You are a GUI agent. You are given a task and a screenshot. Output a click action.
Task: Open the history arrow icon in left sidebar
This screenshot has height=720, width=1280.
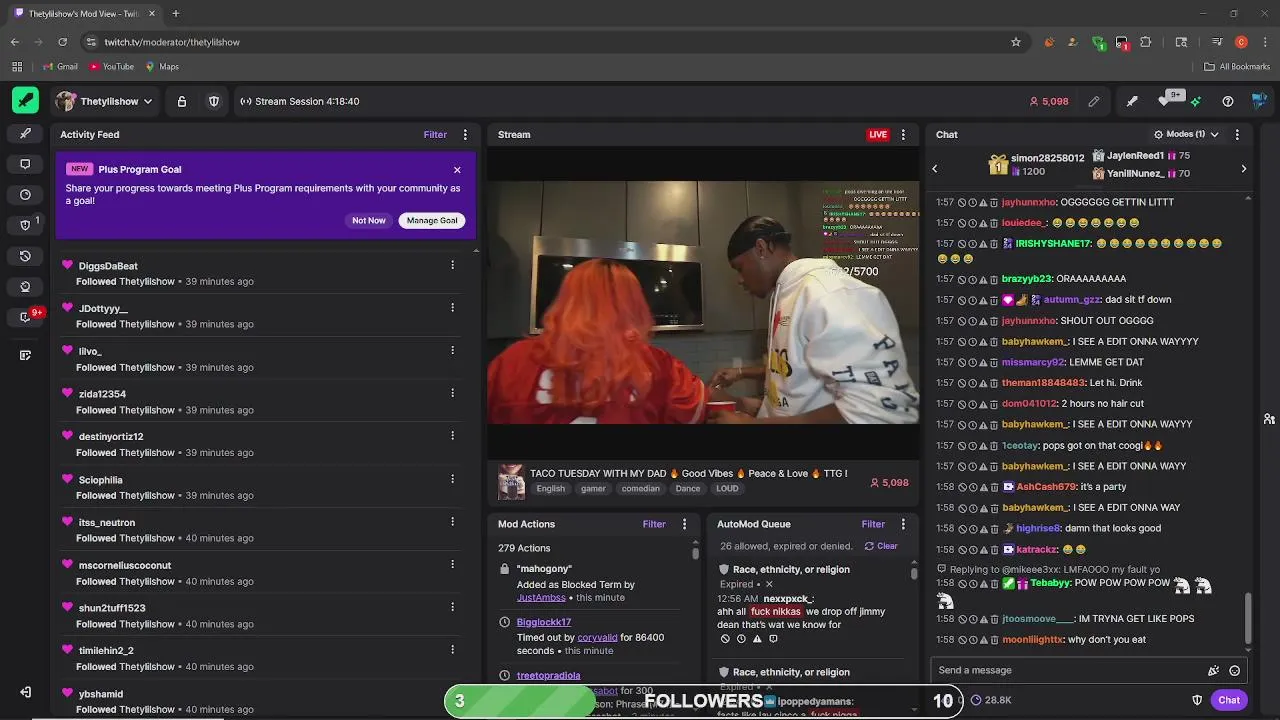pyautogui.click(x=26, y=256)
